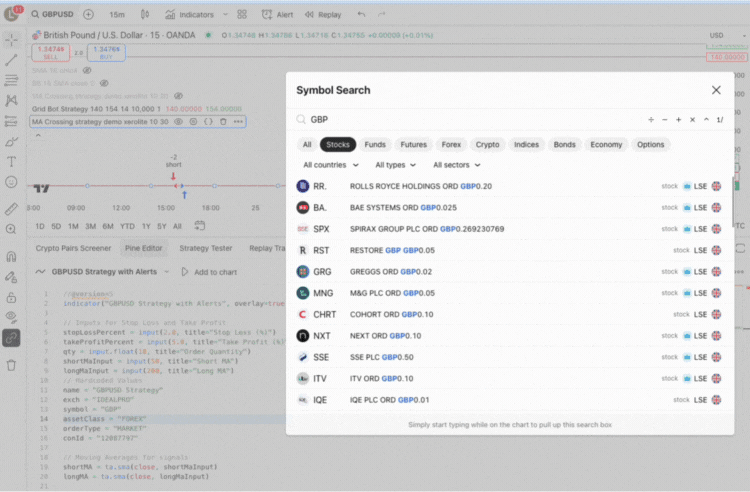The width and height of the screenshot is (750, 492).
Task: Choose SSE PLC result row
Action: pos(510,357)
